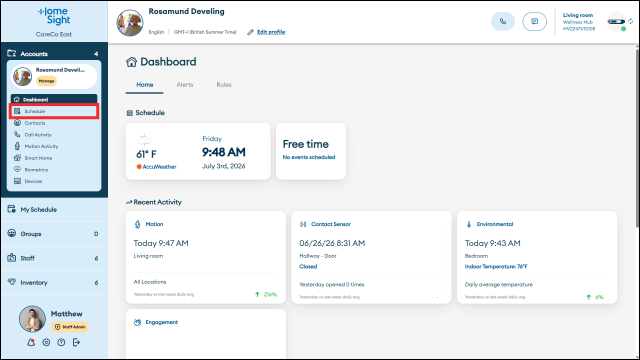Click the Wellness Hub device image

616,22
